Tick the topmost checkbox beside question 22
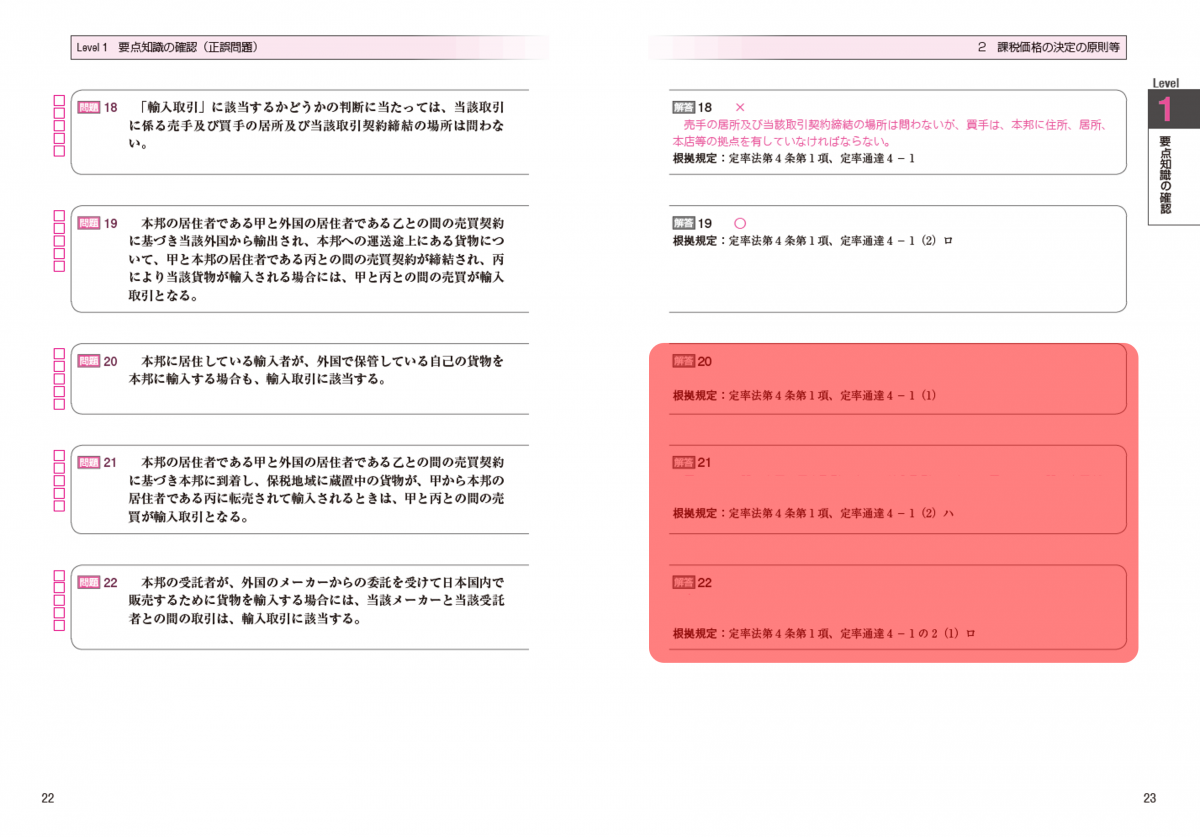This screenshot has height=837, width=1200. tap(59, 575)
